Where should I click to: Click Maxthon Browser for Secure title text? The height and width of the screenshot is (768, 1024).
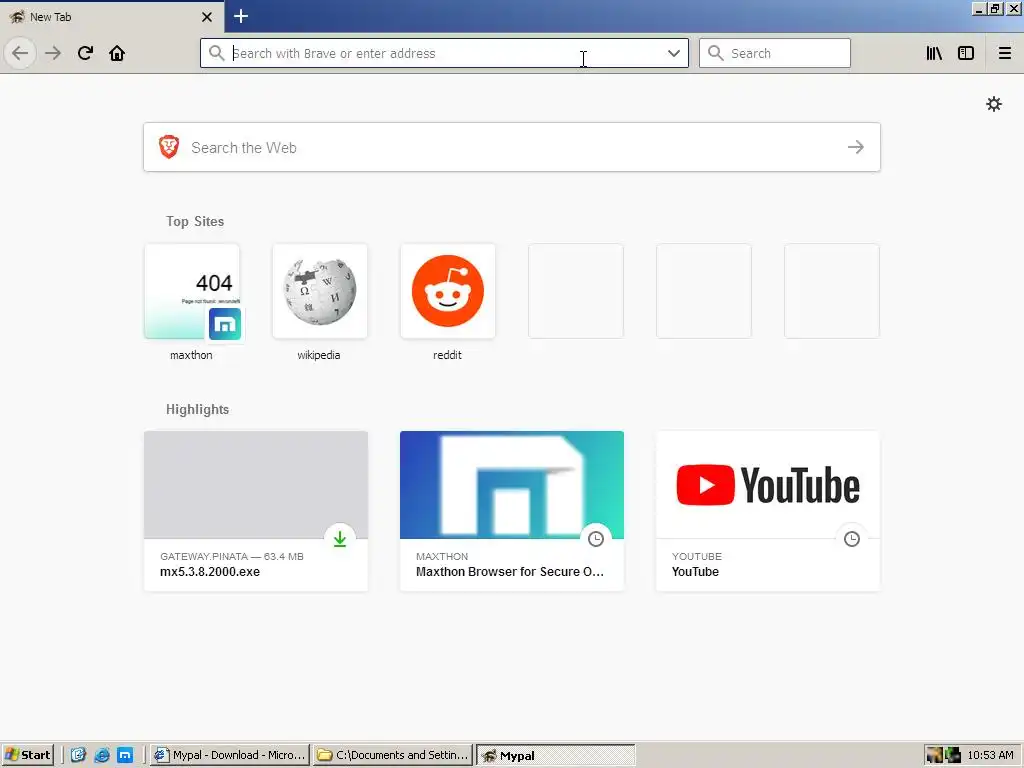(509, 571)
